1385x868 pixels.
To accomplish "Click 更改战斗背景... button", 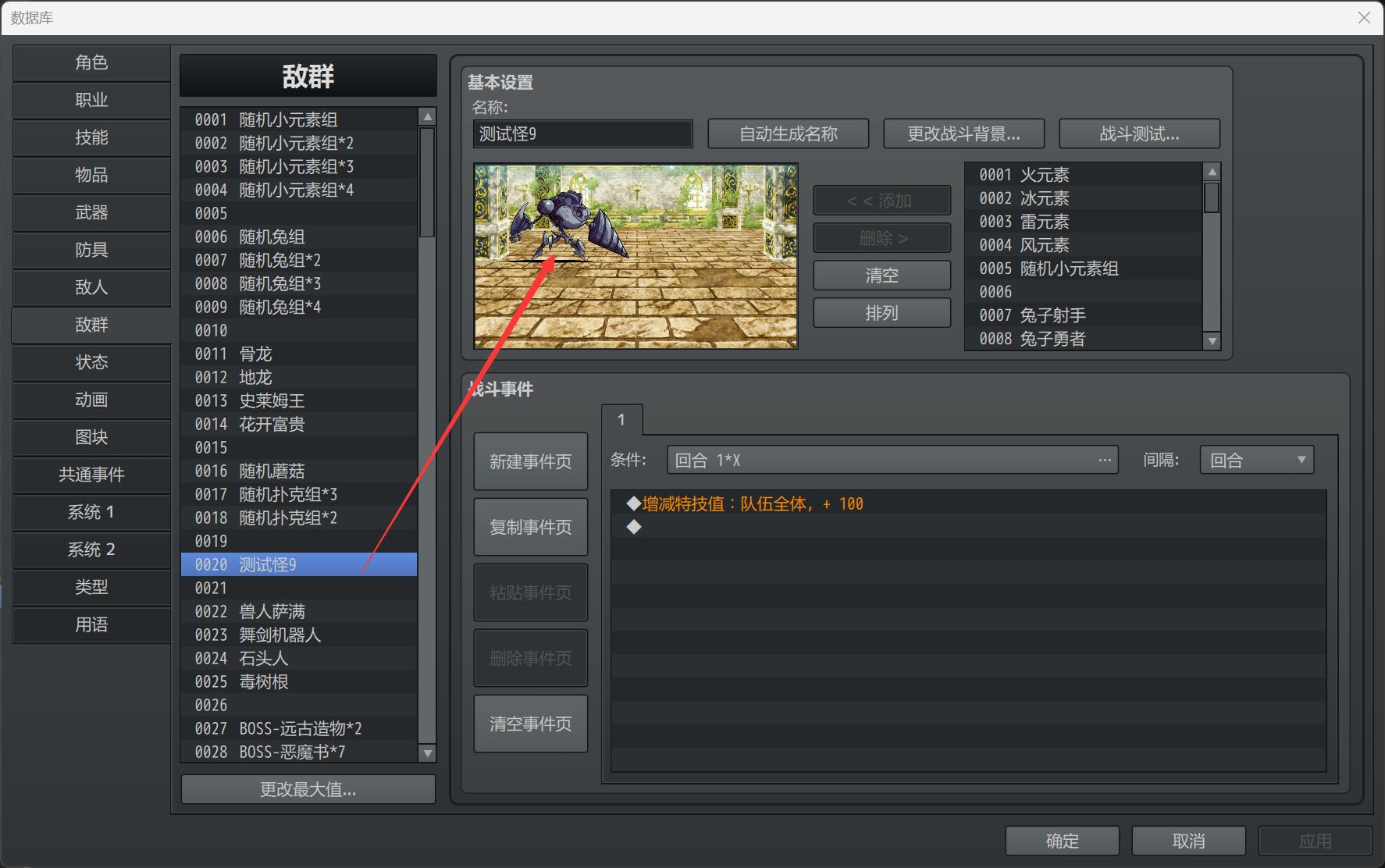I will point(963,133).
